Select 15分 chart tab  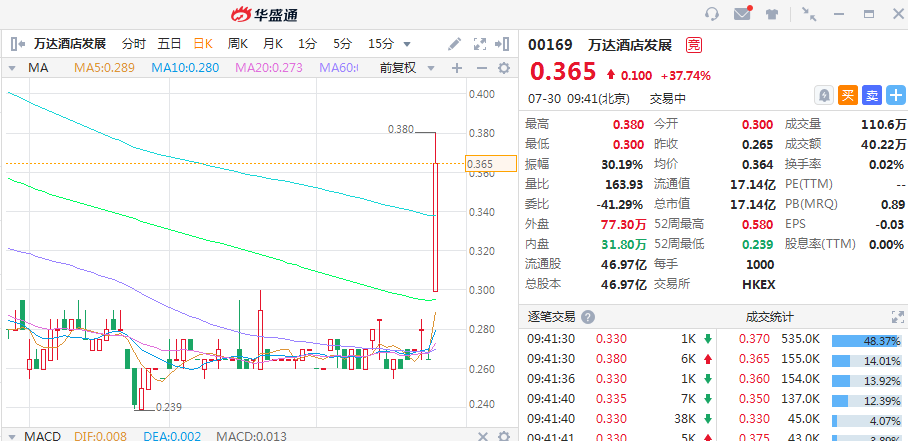coord(381,43)
